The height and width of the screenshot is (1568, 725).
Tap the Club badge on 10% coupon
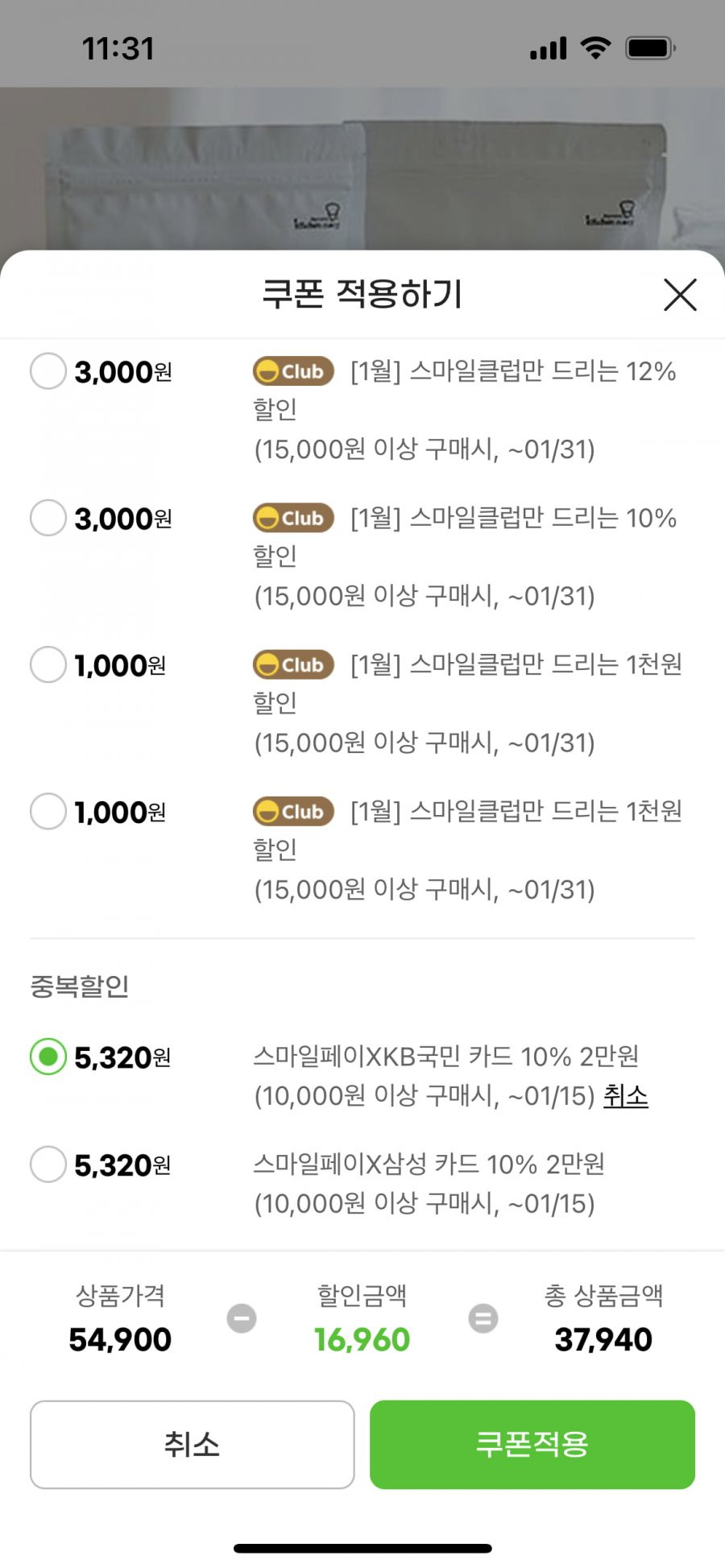point(293,518)
